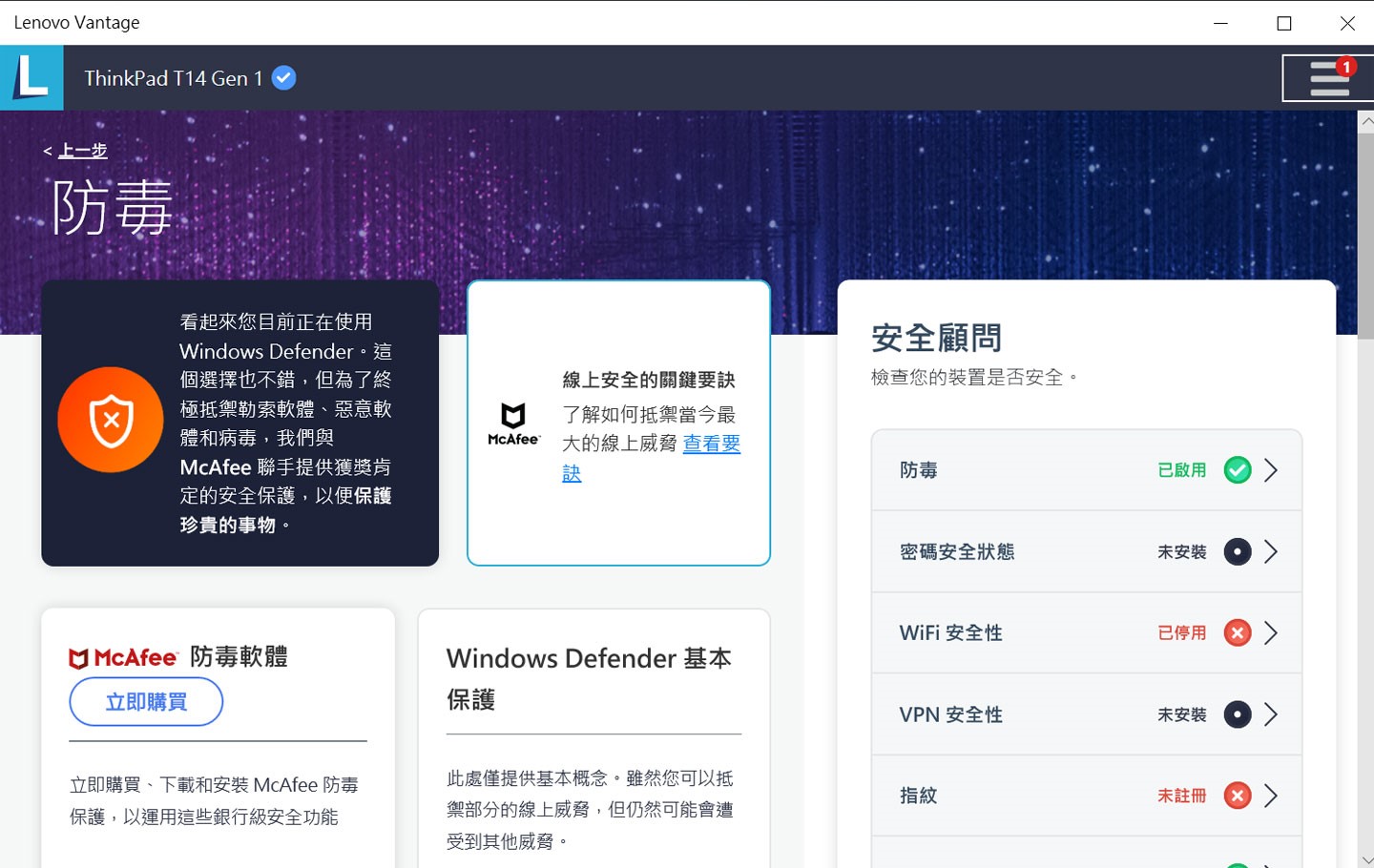Click the 立即購買 button
The width and height of the screenshot is (1374, 868).
click(146, 702)
